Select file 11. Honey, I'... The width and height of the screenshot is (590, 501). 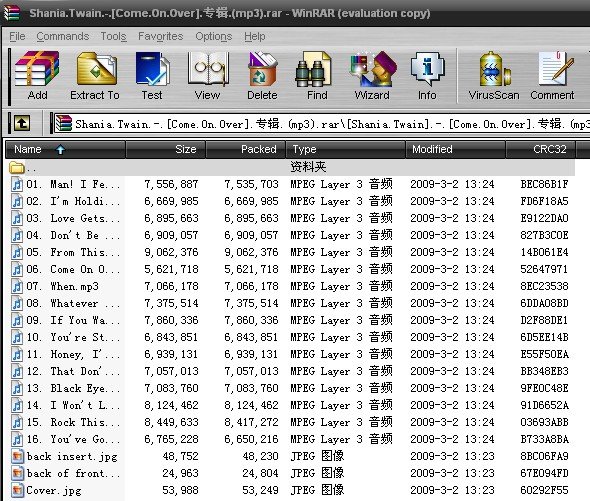[x=73, y=354]
